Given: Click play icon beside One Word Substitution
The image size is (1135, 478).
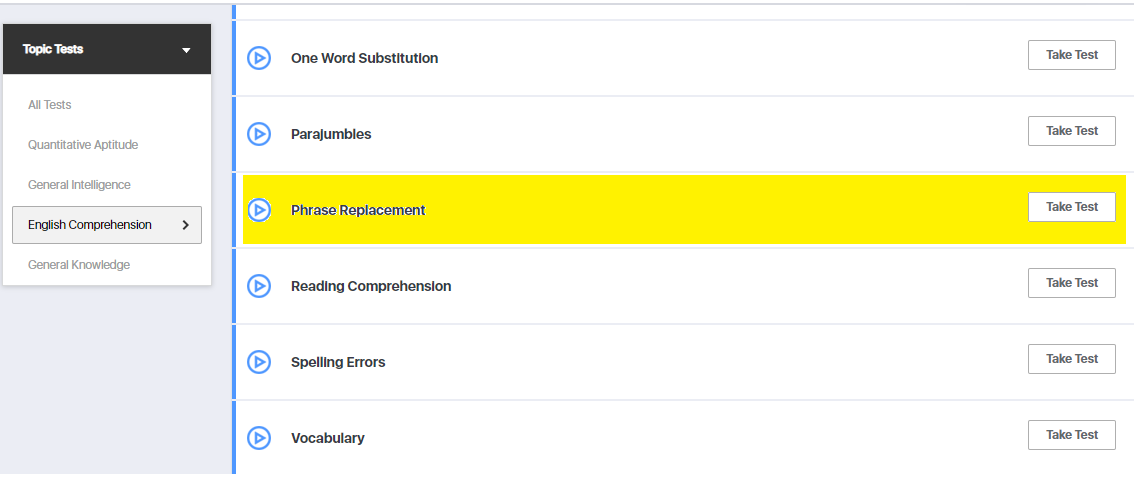Looking at the screenshot, I should tap(259, 58).
